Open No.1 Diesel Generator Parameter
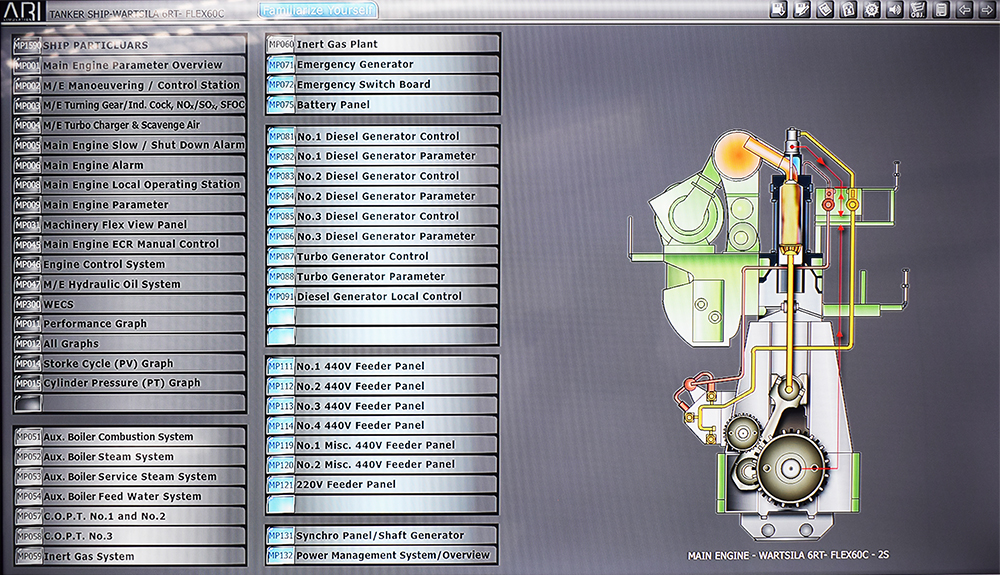 pyautogui.click(x=383, y=156)
